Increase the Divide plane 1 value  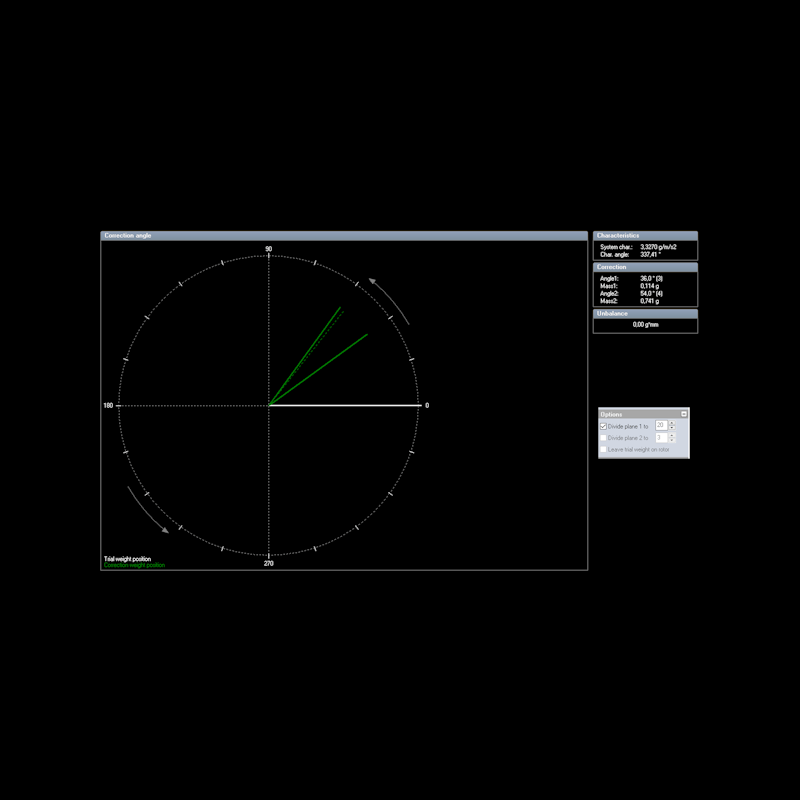point(672,423)
